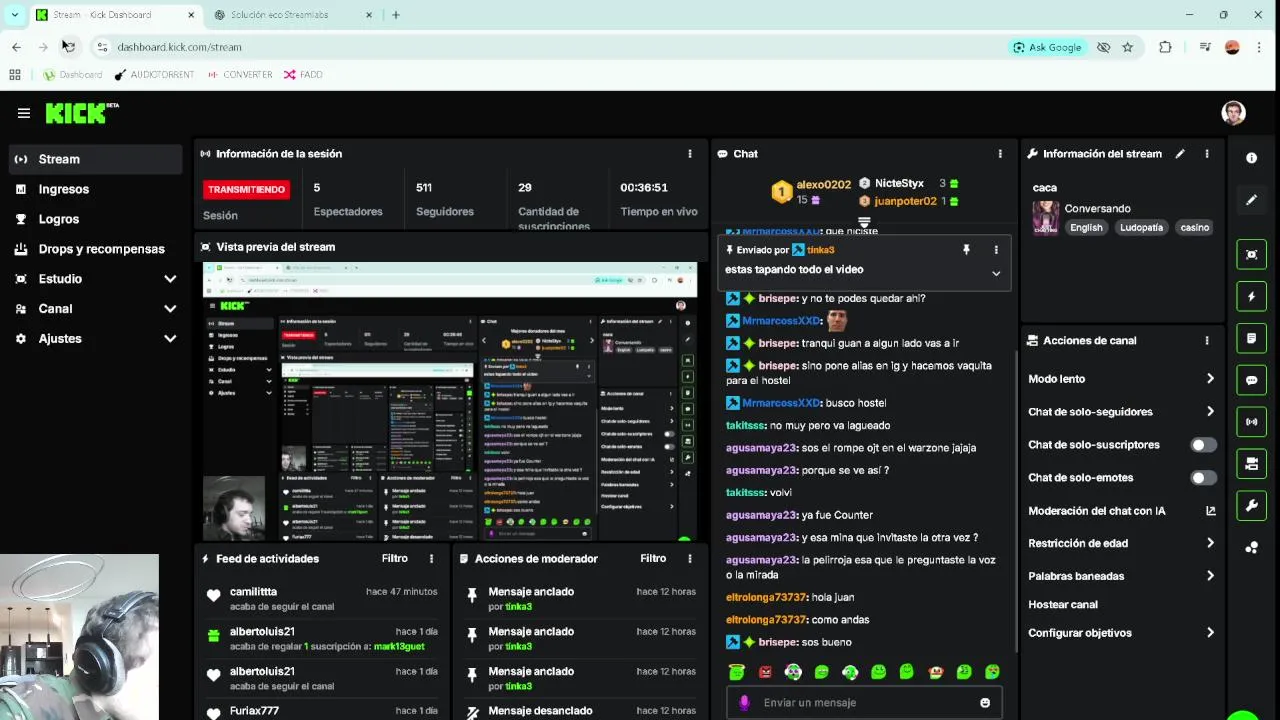Open the user avatar menu in the header

1233,113
